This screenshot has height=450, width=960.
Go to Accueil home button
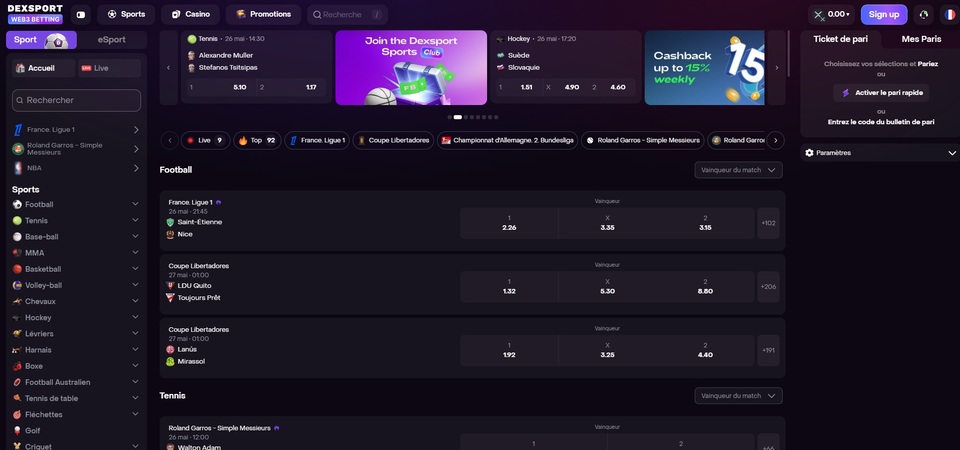point(43,68)
